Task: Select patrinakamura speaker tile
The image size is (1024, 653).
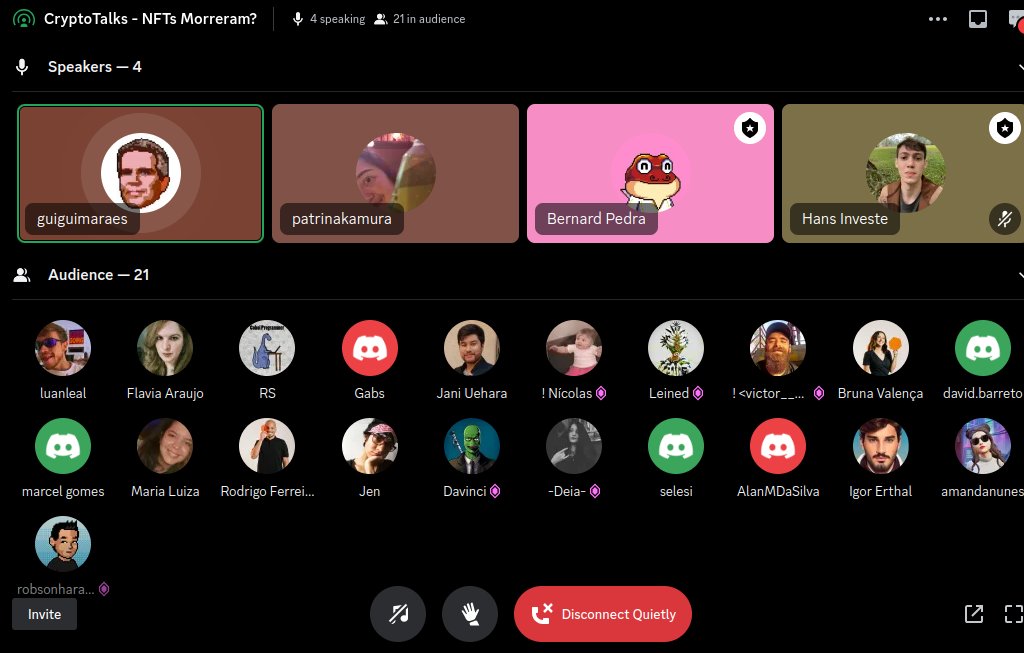Action: click(395, 174)
